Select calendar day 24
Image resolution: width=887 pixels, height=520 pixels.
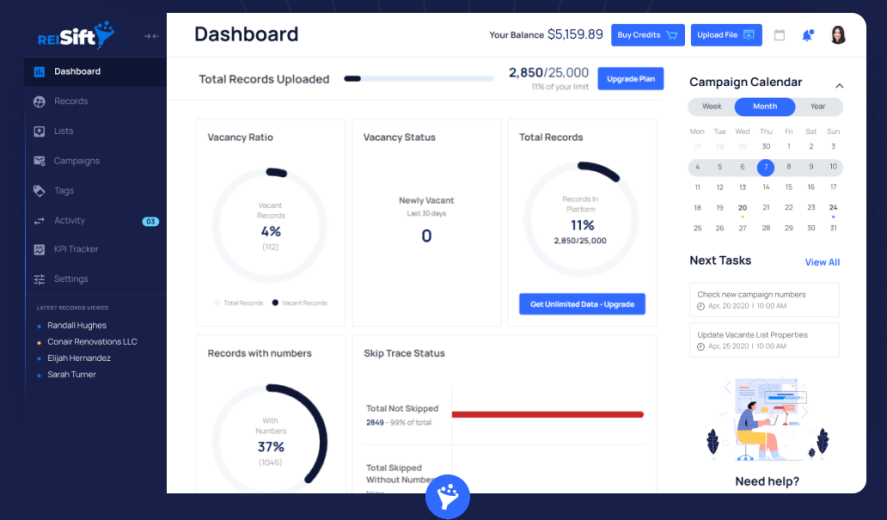(x=833, y=208)
